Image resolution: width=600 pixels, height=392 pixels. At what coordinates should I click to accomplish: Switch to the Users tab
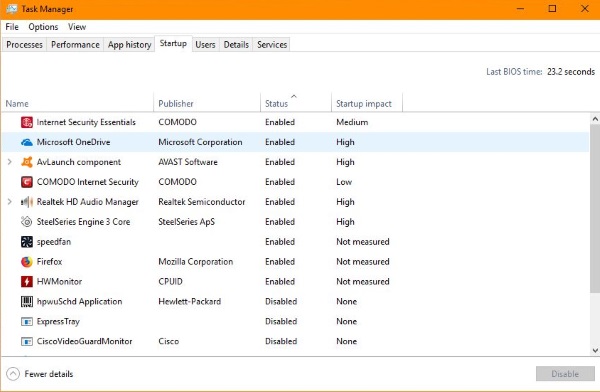[x=205, y=44]
